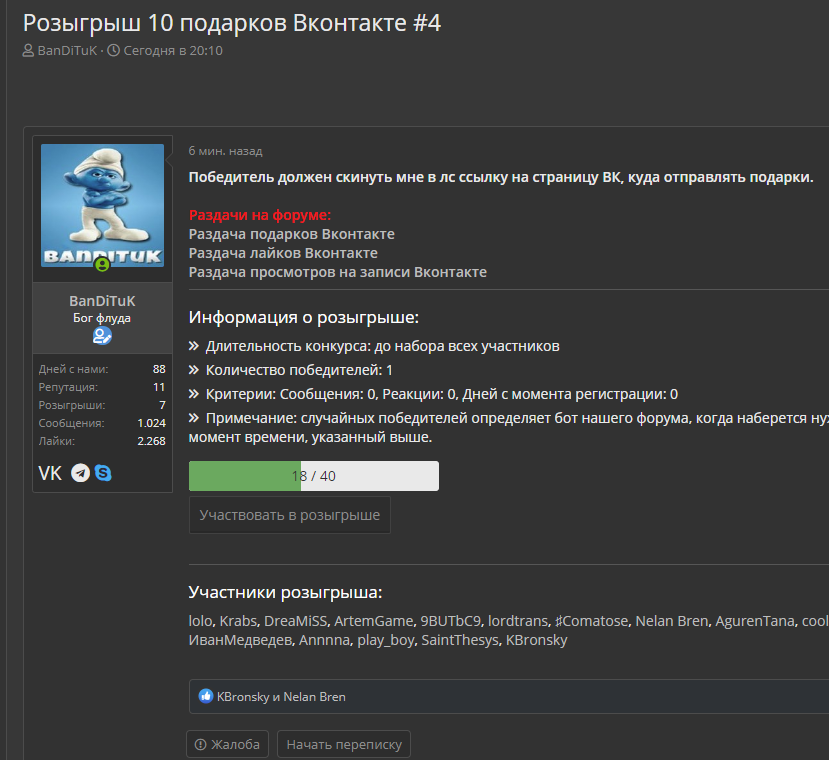This screenshot has height=760, width=829.
Task: Open participant Annnna profile
Action: click(x=324, y=640)
